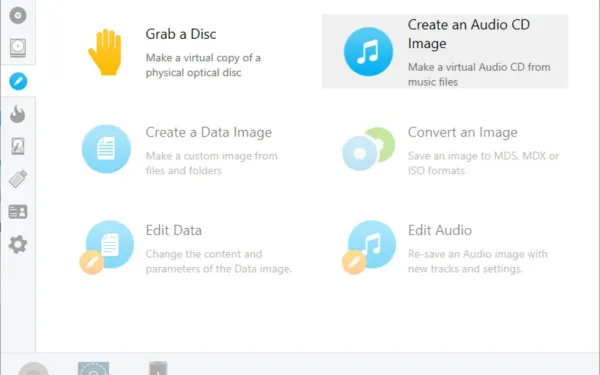
Task: Click "Make a custom image from files and folders"
Action: (x=211, y=163)
